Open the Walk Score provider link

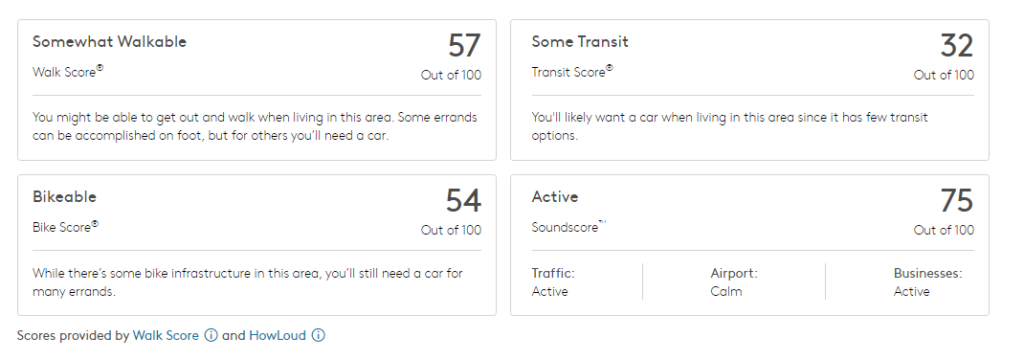[x=166, y=335]
